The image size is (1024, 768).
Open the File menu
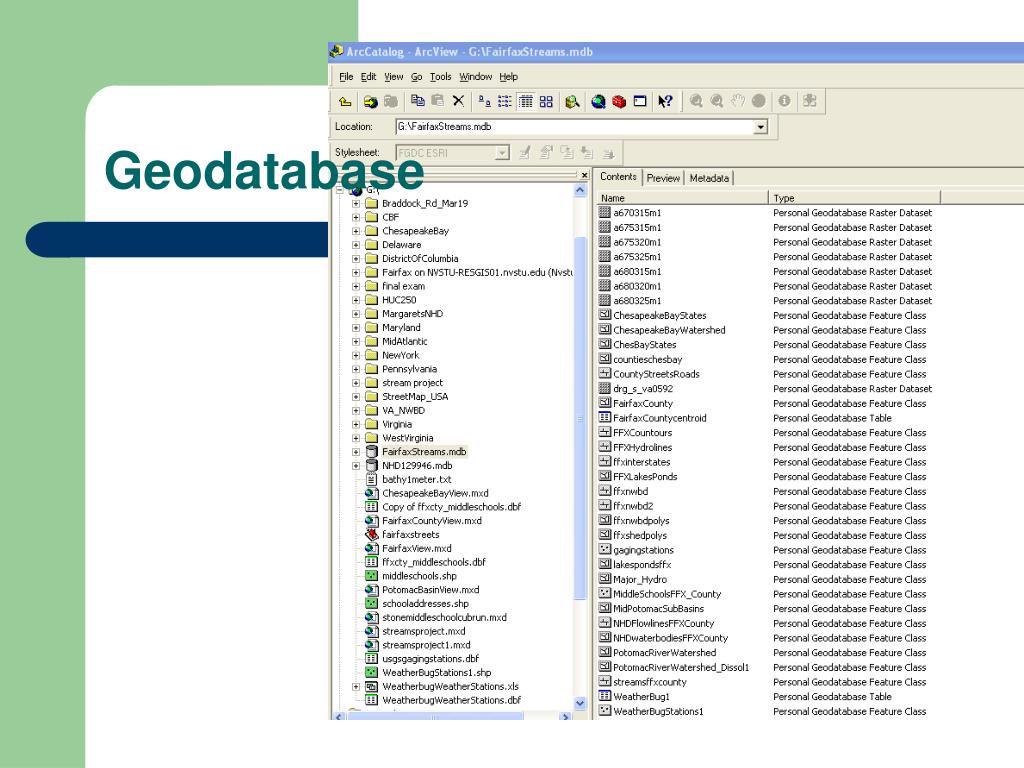click(346, 77)
